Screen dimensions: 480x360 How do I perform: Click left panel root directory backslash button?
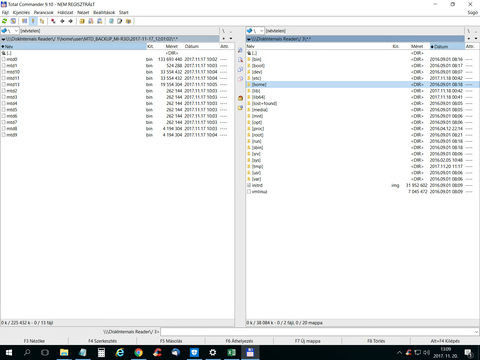(x=223, y=31)
